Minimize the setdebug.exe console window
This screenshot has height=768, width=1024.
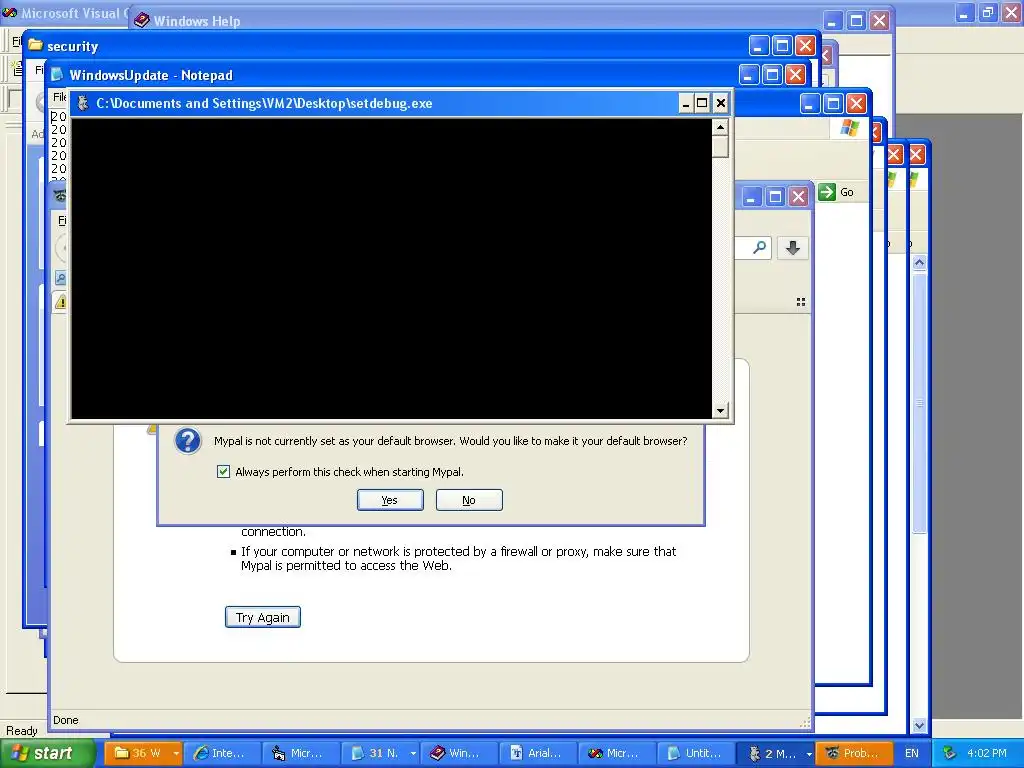tap(686, 103)
